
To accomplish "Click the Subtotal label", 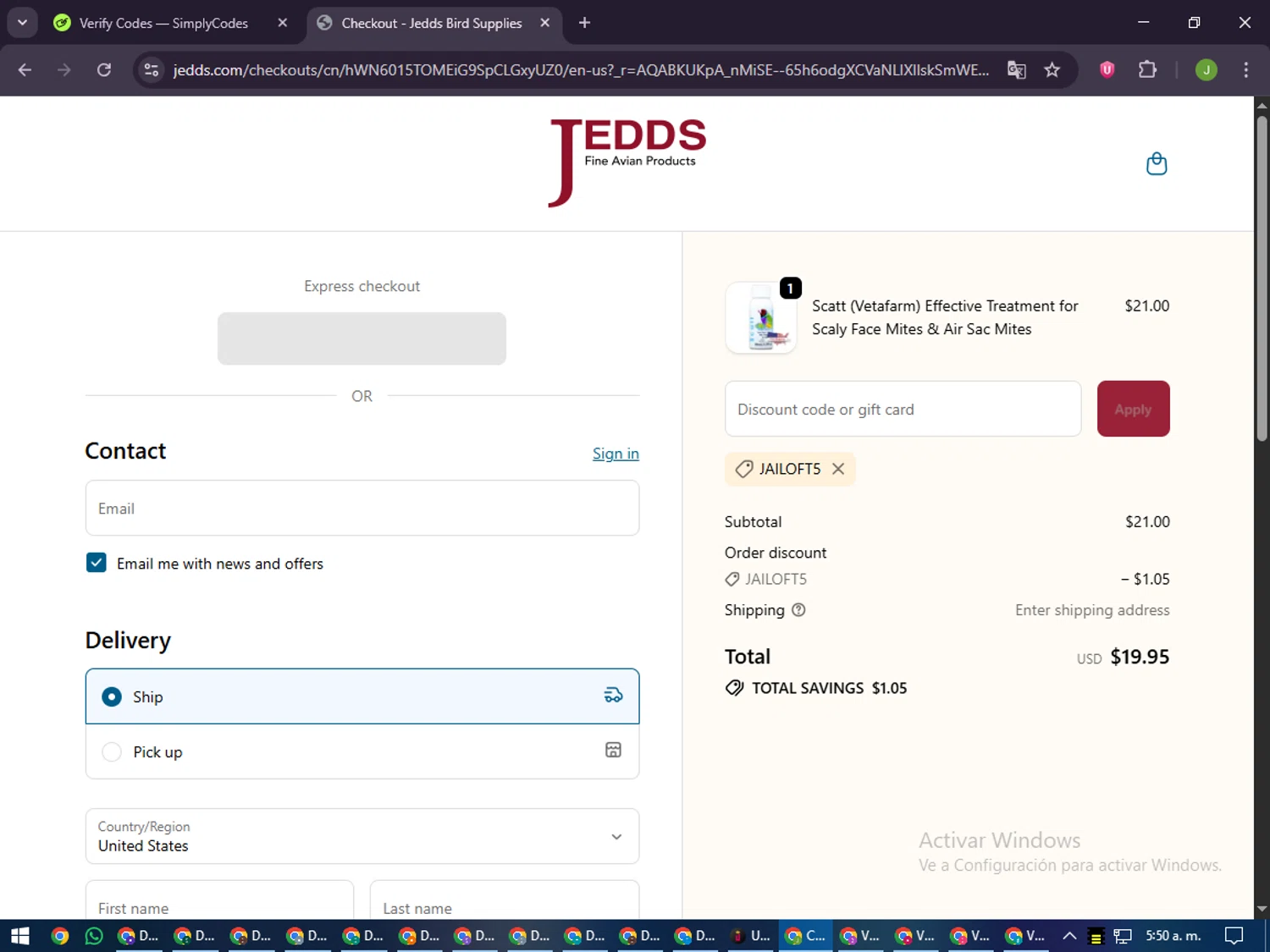I will pos(753,522).
